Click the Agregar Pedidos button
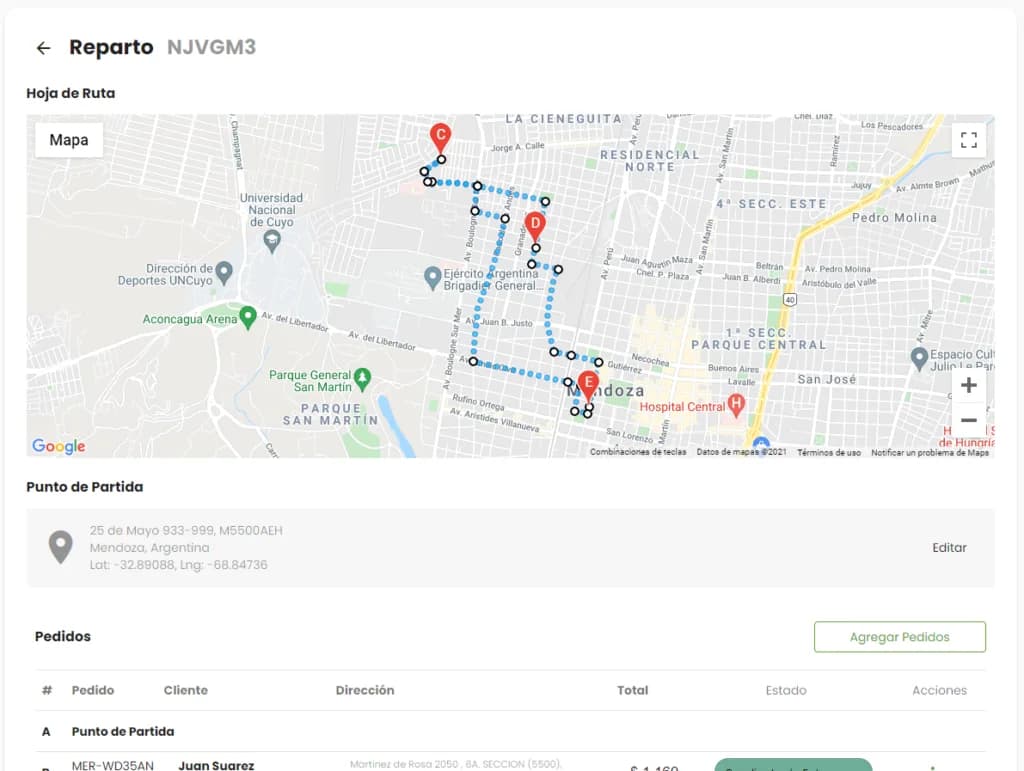 coord(899,637)
